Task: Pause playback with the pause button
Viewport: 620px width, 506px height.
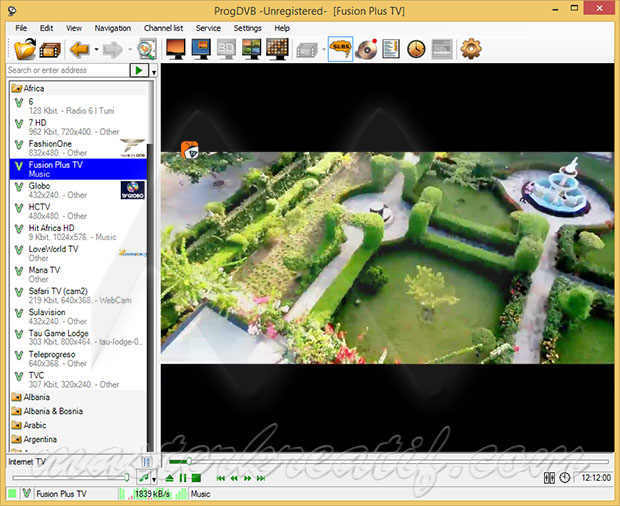Action: (183, 478)
